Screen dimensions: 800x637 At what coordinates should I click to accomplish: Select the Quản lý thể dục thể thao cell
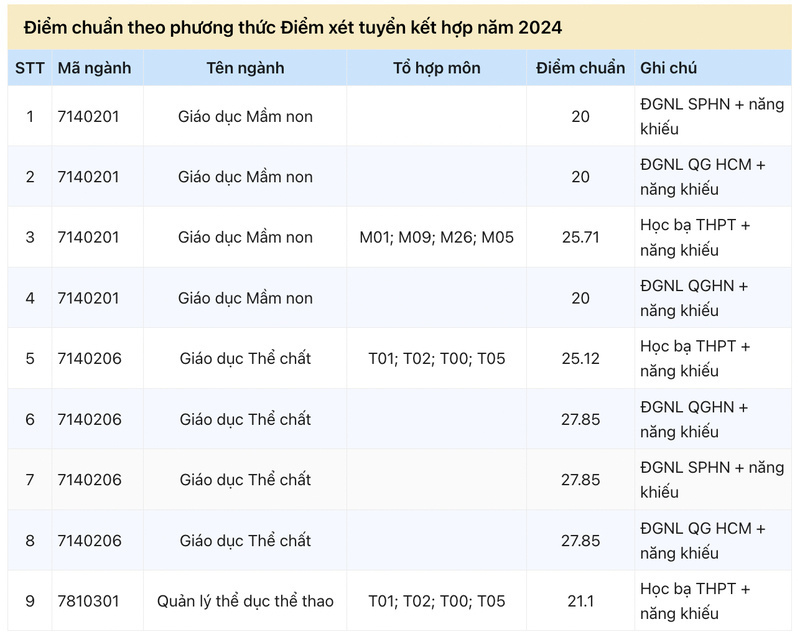point(245,601)
